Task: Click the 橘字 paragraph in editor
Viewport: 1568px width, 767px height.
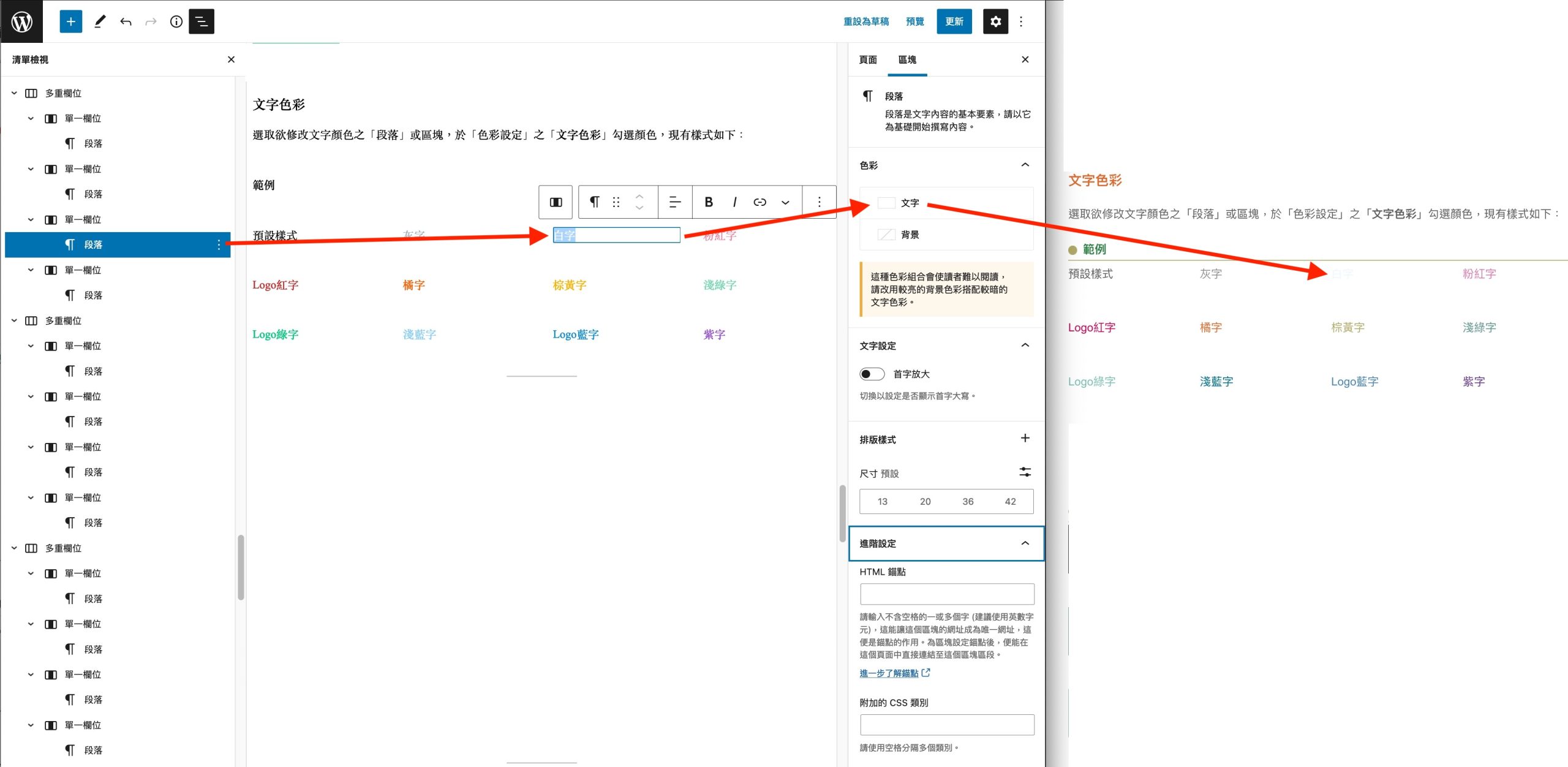Action: point(414,285)
